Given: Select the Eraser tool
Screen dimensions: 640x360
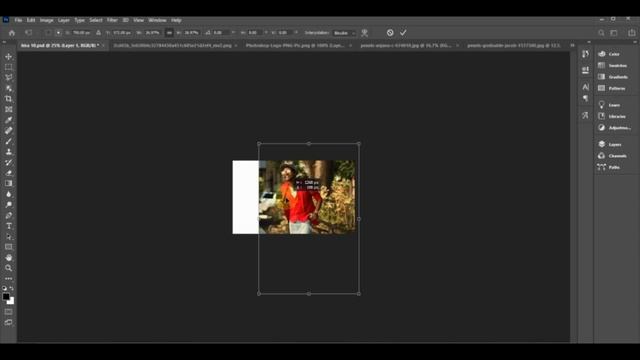Looking at the screenshot, I should [9, 173].
